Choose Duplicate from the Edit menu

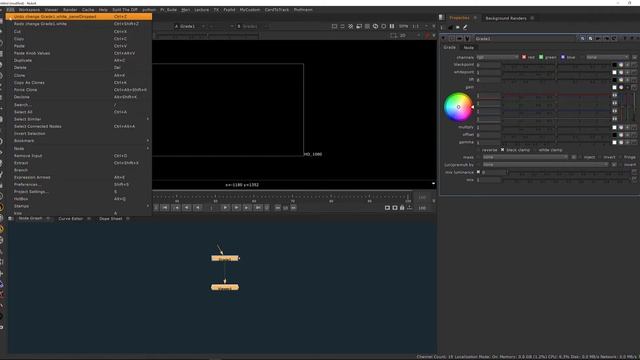tap(78, 60)
